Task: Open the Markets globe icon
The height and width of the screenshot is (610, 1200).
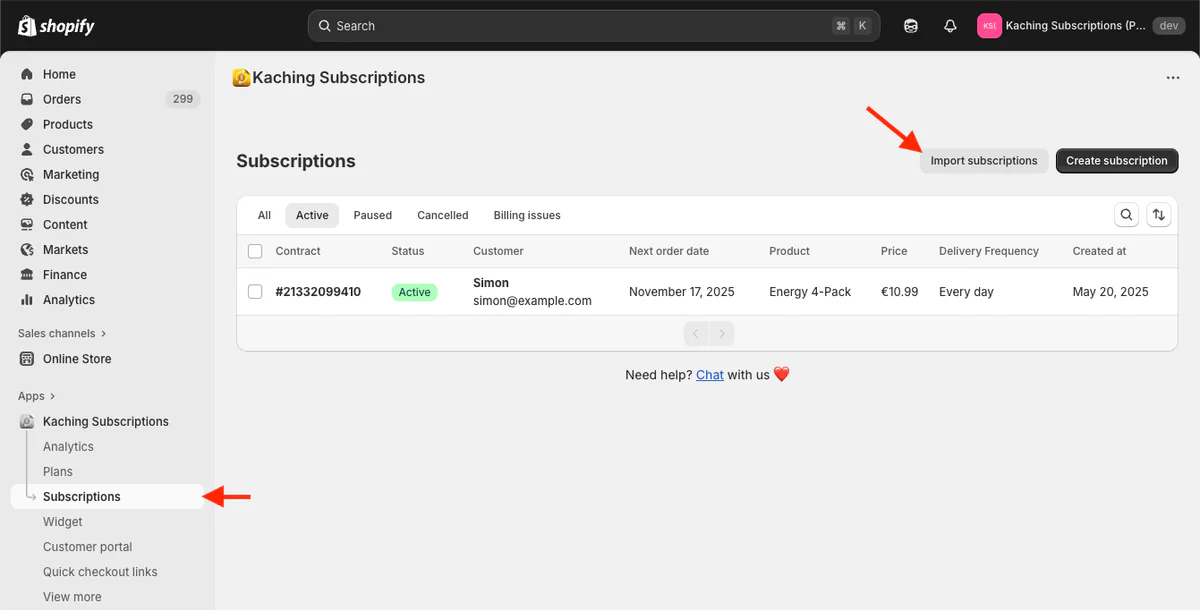Action: tap(27, 249)
